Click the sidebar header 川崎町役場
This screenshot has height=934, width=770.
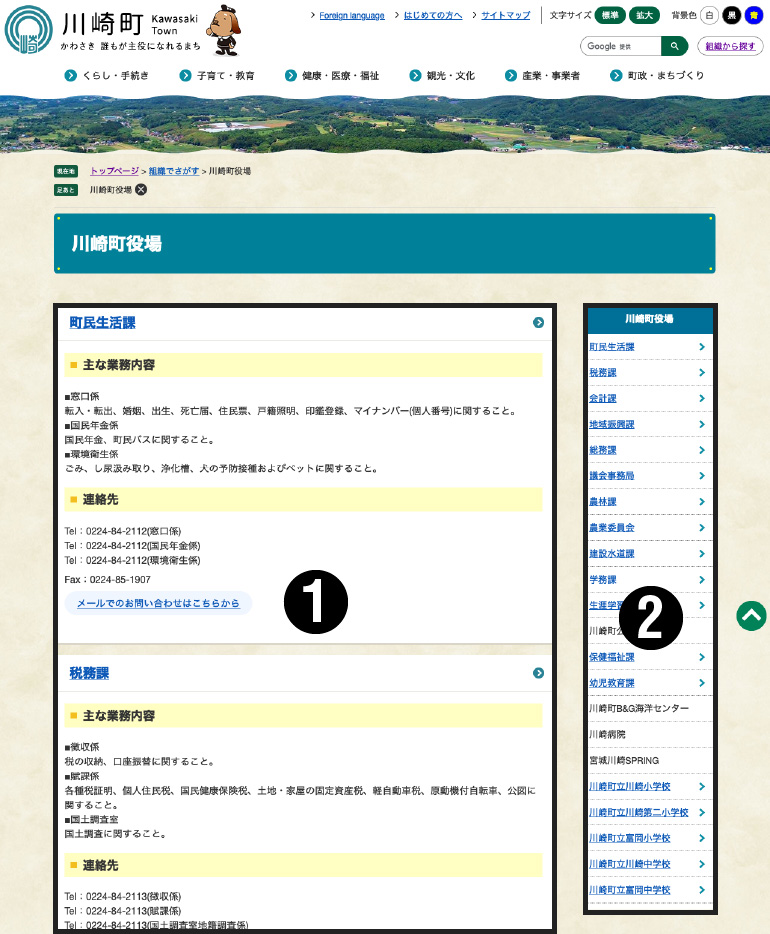[x=650, y=319]
